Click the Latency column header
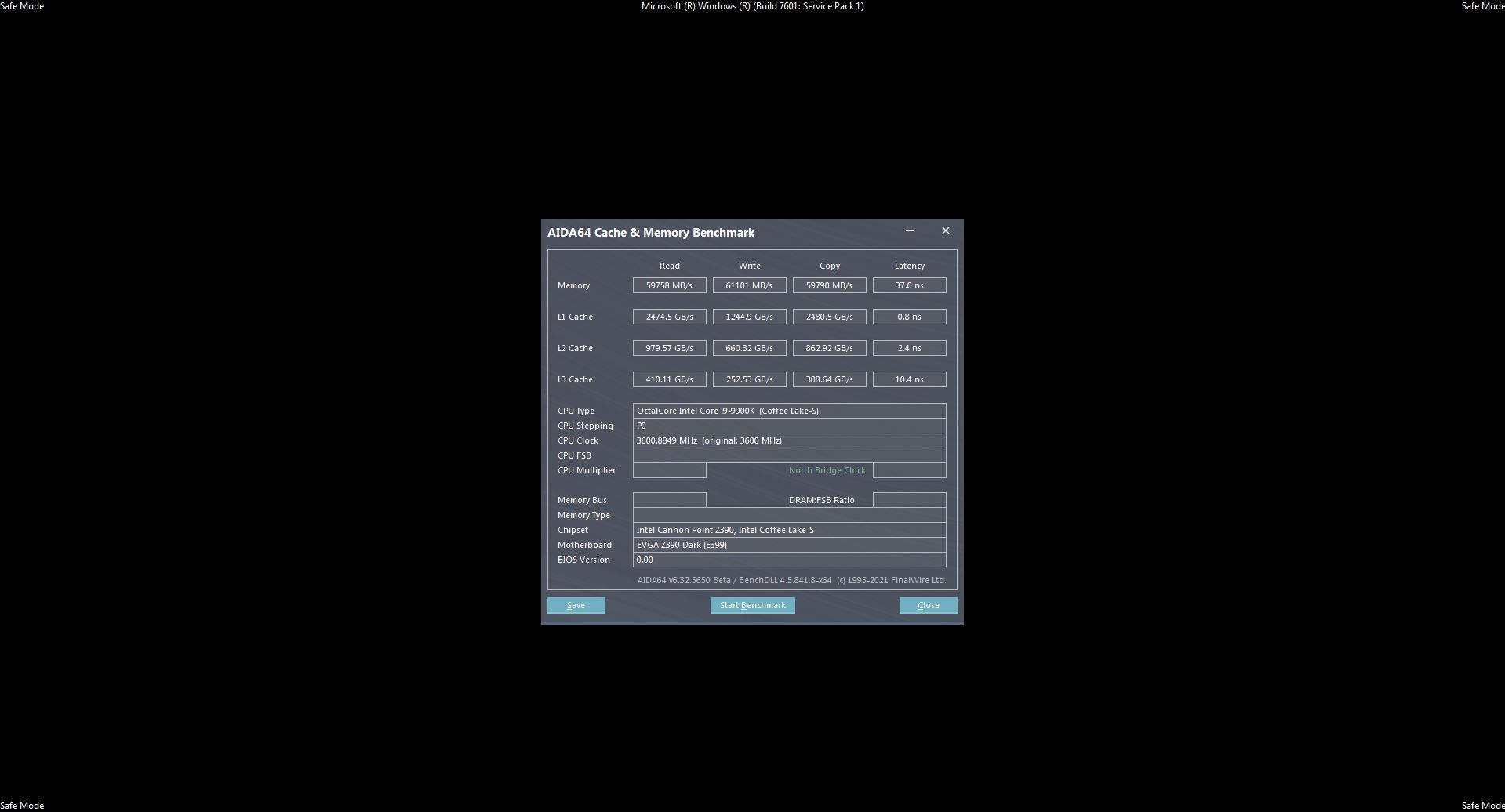Image resolution: width=1505 pixels, height=812 pixels. [x=909, y=266]
